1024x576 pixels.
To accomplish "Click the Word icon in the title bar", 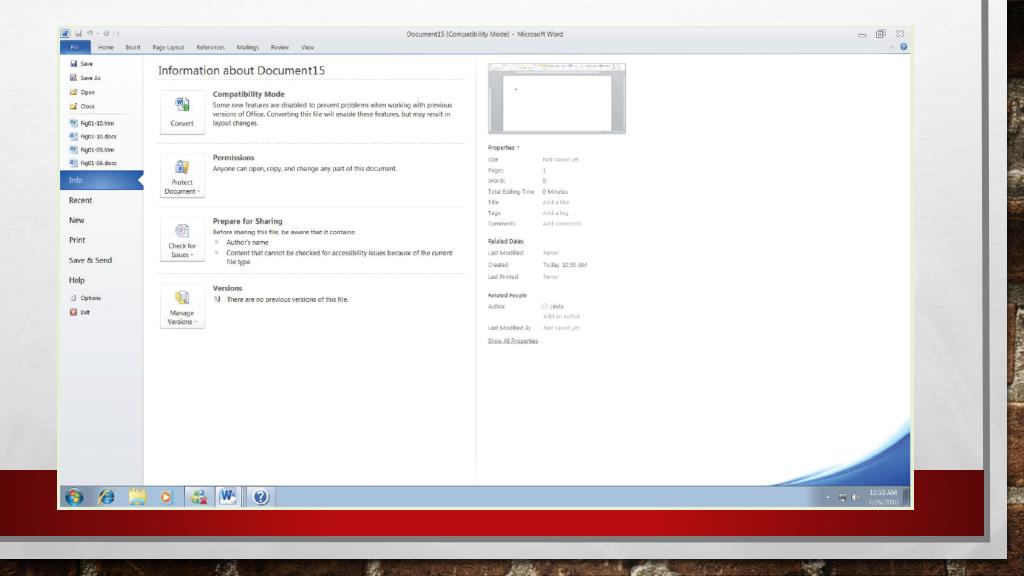I will (65, 33).
